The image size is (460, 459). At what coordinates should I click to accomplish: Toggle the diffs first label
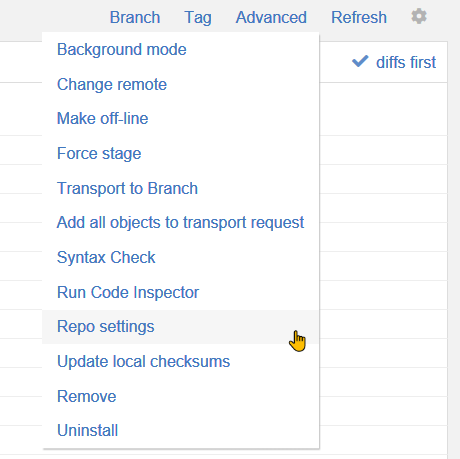point(406,62)
